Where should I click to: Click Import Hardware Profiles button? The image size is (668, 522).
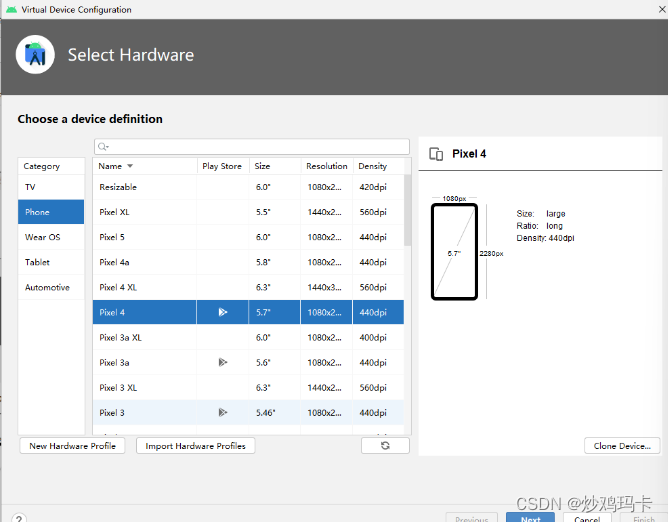click(x=196, y=446)
